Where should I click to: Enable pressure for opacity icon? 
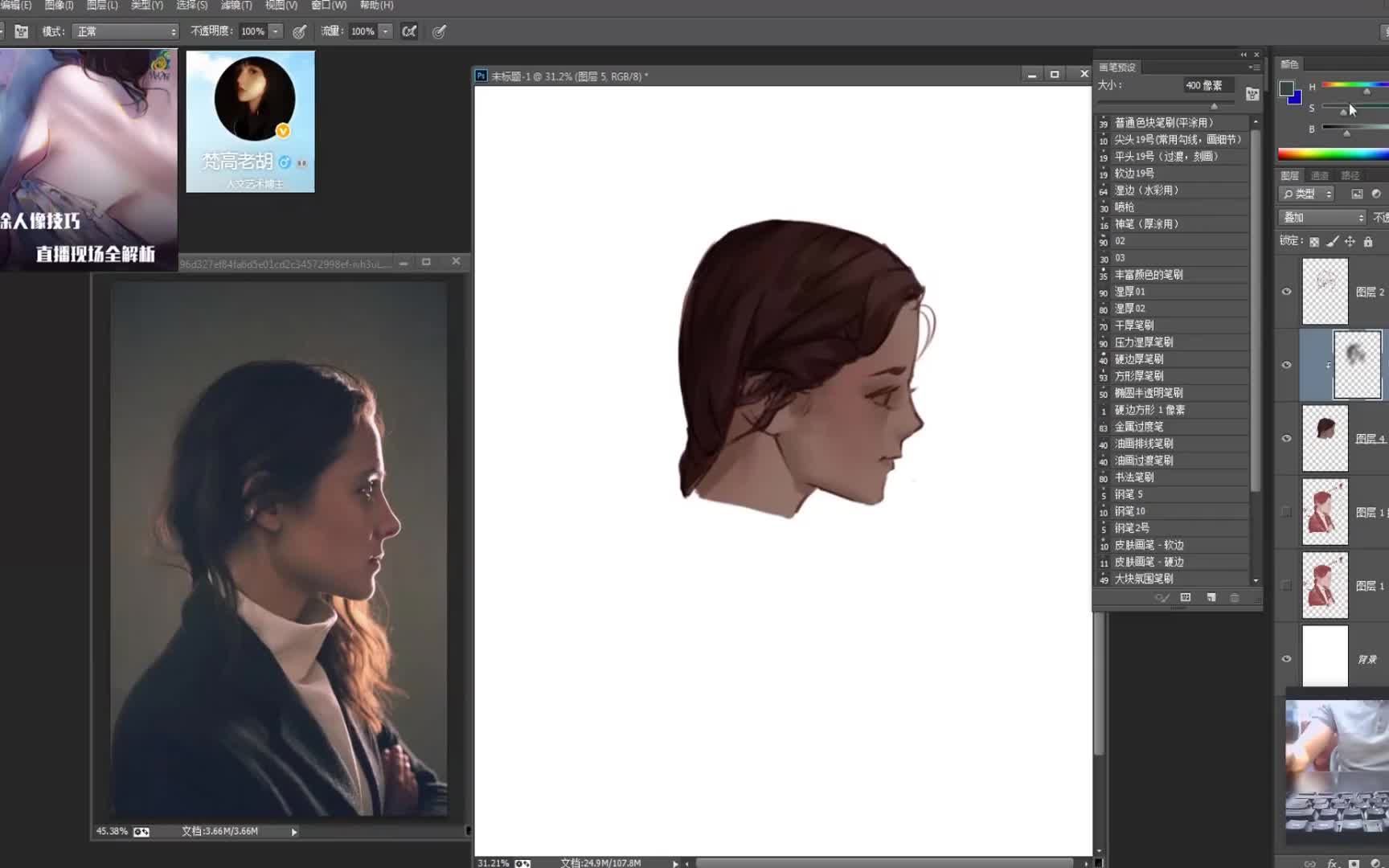(x=299, y=31)
